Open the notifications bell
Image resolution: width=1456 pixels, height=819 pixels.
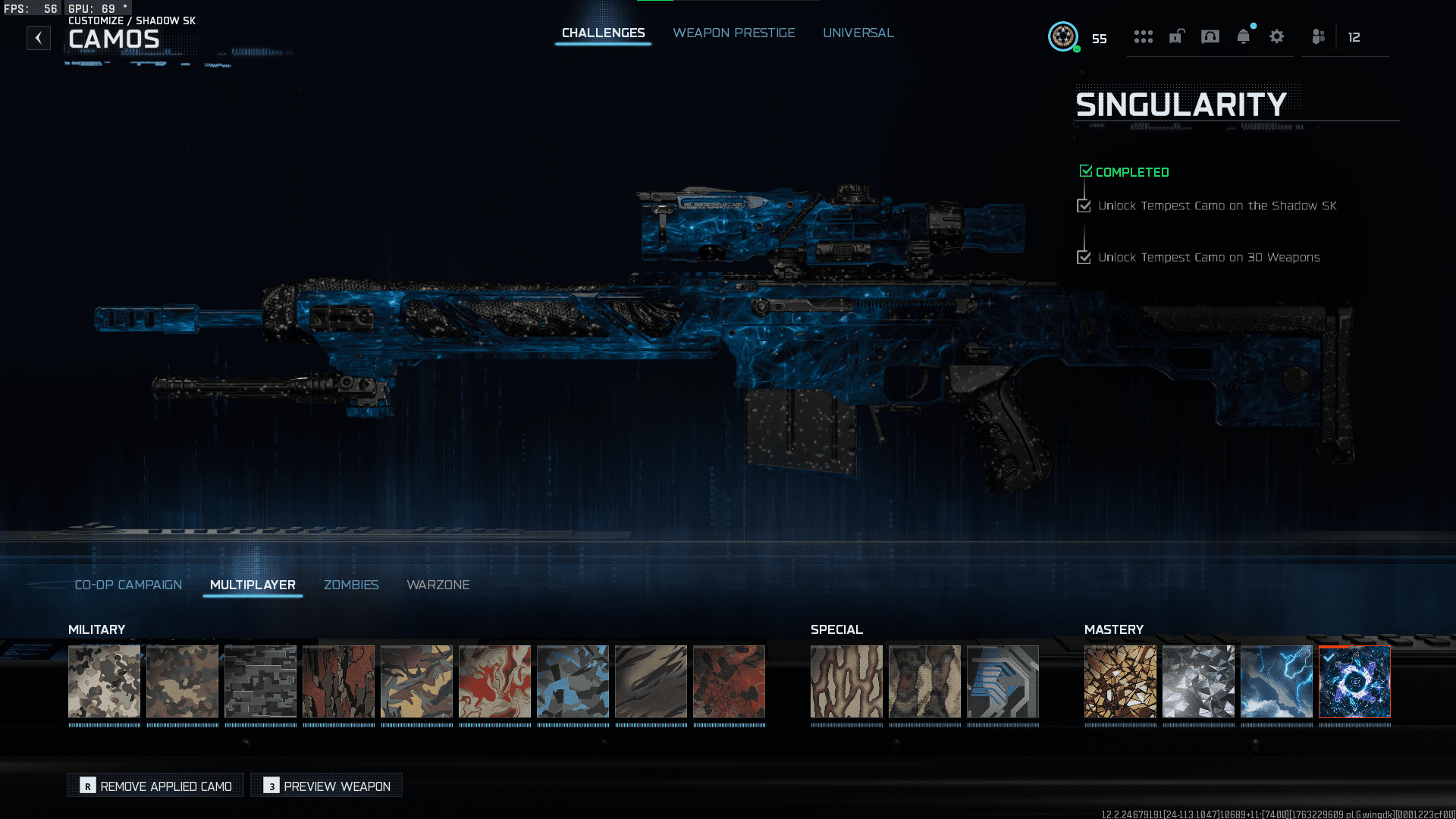pyautogui.click(x=1244, y=36)
